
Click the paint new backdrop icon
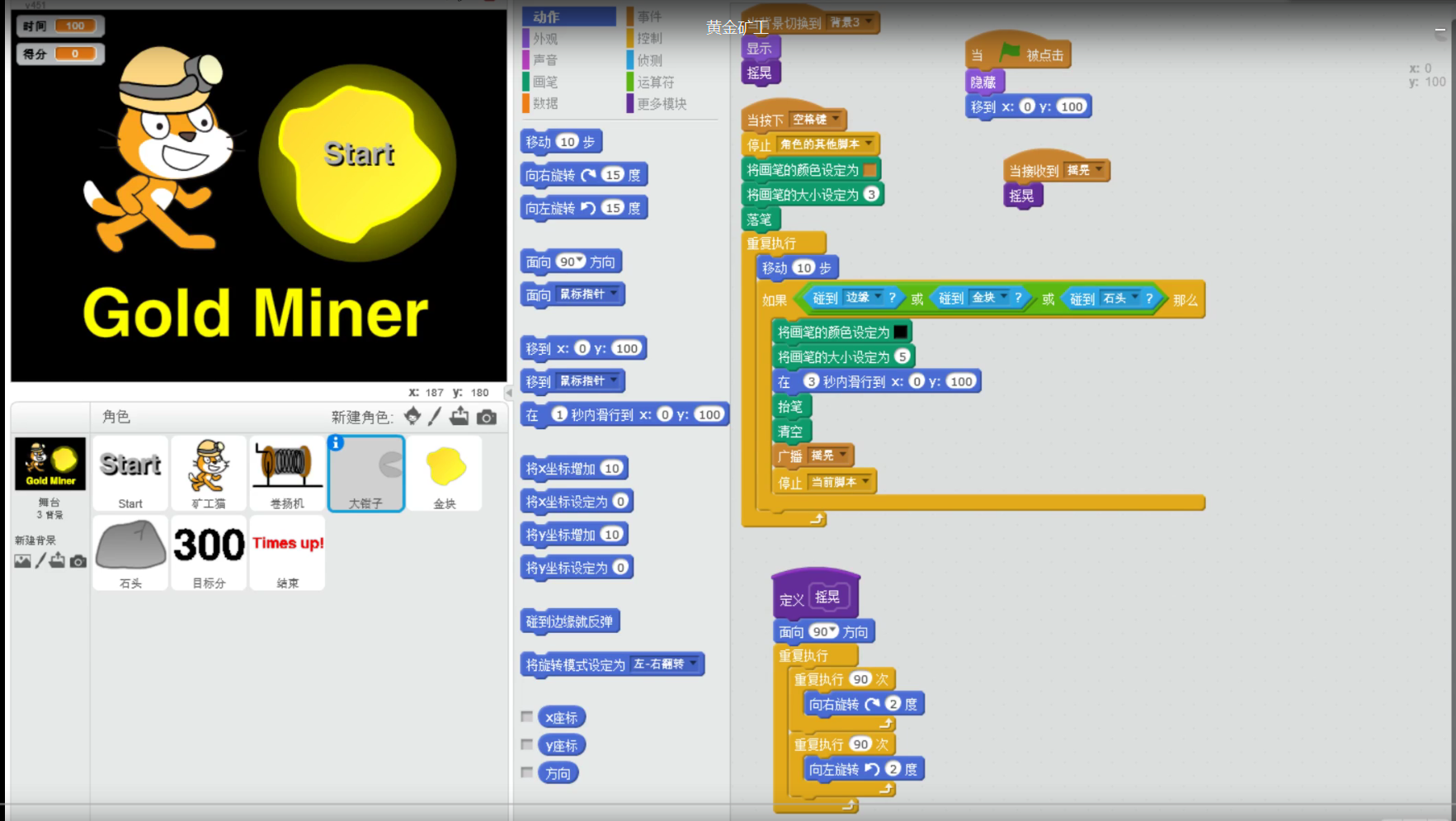click(40, 561)
